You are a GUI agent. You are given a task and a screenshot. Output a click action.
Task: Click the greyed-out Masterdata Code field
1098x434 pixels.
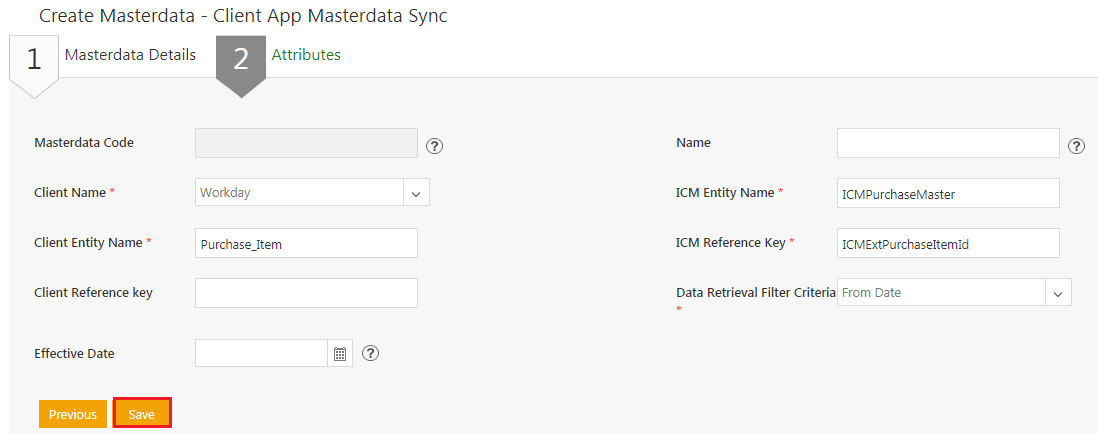pyautogui.click(x=306, y=143)
